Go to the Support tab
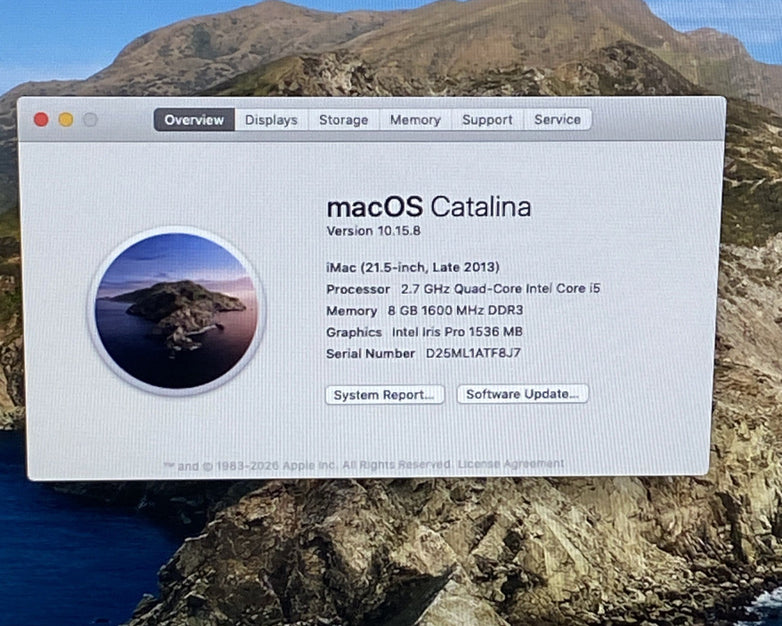782x626 pixels. [487, 120]
